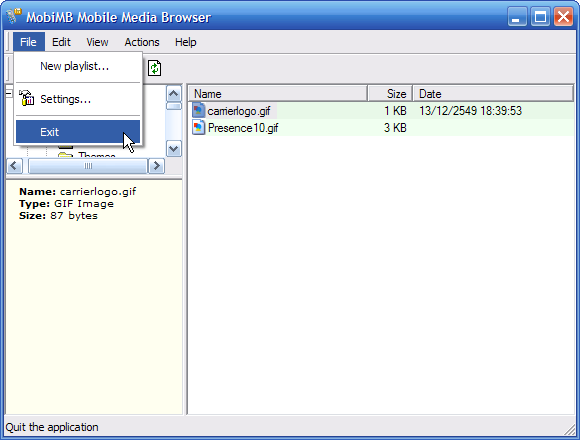The width and height of the screenshot is (580, 440).
Task: Click the MobiMB app icon in title bar
Action: click(13, 16)
